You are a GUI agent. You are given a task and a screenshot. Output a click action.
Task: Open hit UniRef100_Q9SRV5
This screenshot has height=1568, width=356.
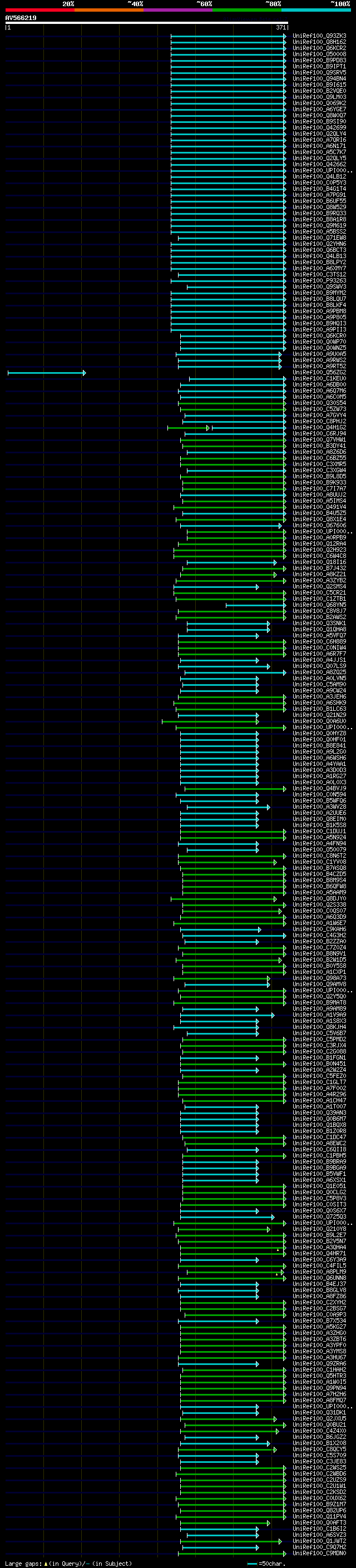click(319, 72)
